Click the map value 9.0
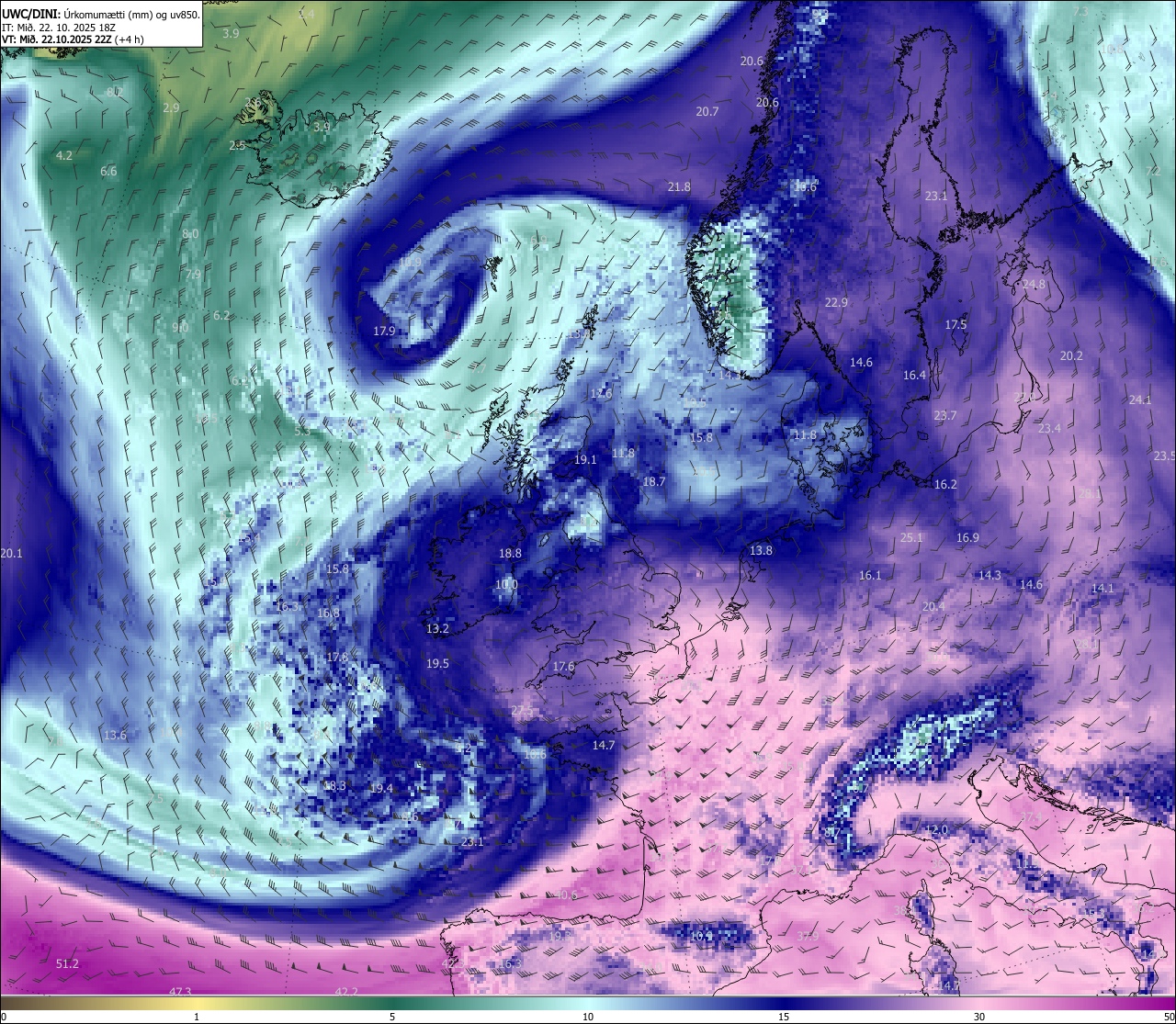This screenshot has width=1176, height=1024. pos(180,328)
